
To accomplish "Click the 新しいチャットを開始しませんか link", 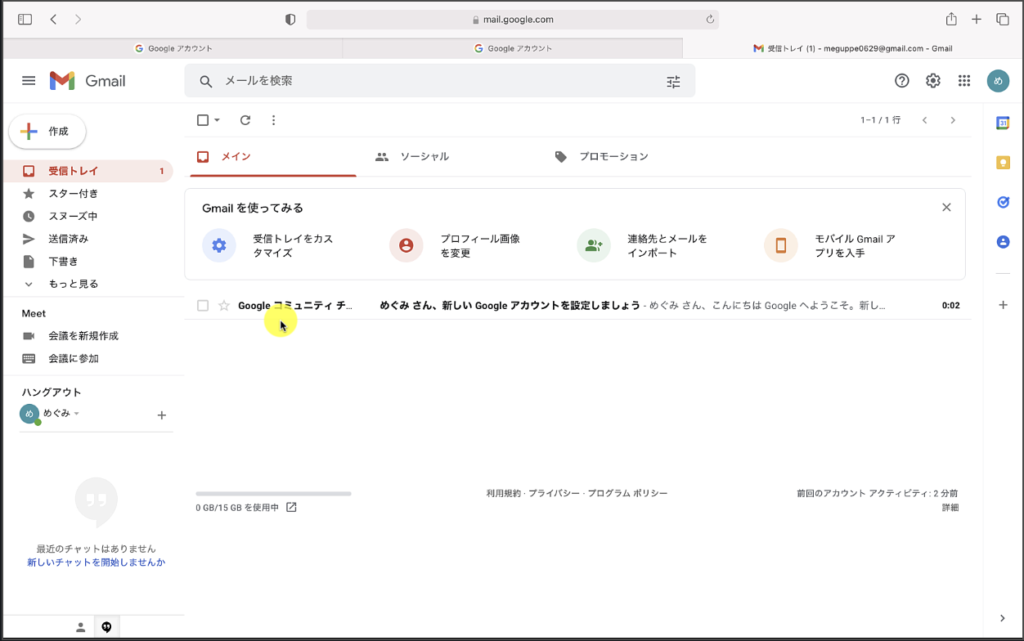I will pyautogui.click(x=96, y=562).
